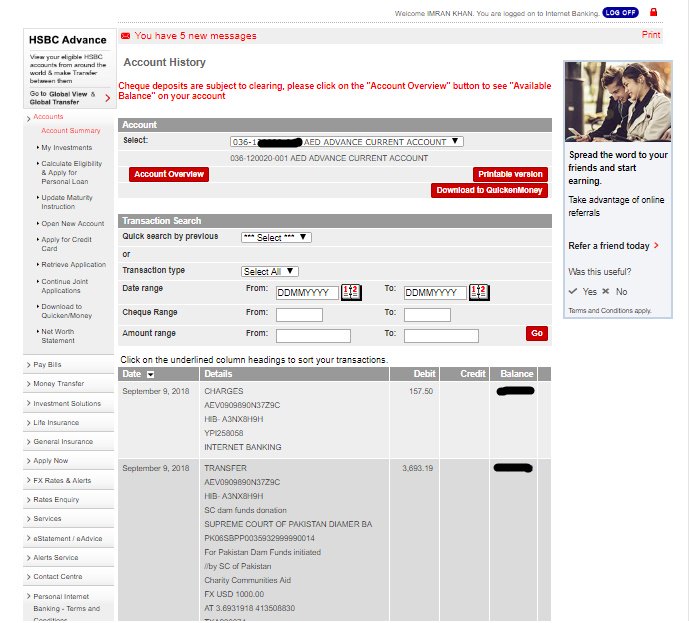Viewport: 689px width, 623px height.
Task: Click Apply for Credit Card link
Action: pos(66,244)
